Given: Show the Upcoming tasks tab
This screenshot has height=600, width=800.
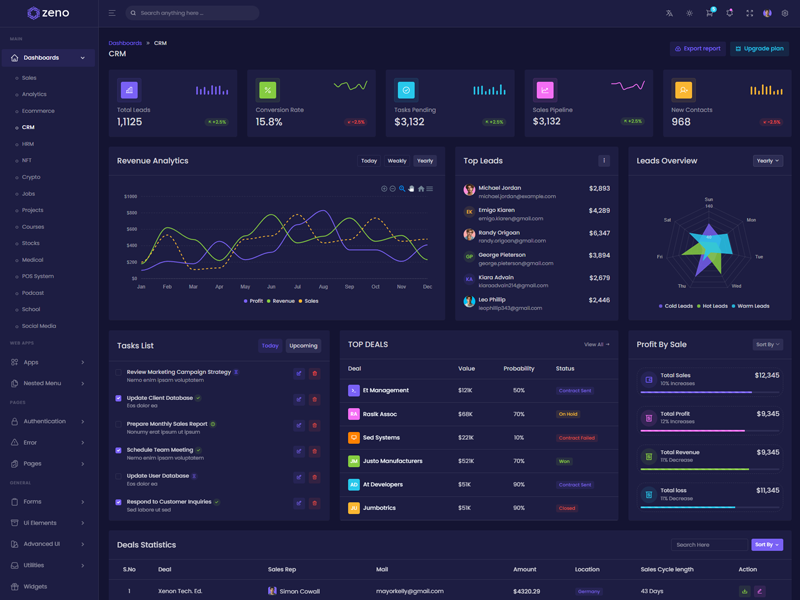Looking at the screenshot, I should 303,346.
